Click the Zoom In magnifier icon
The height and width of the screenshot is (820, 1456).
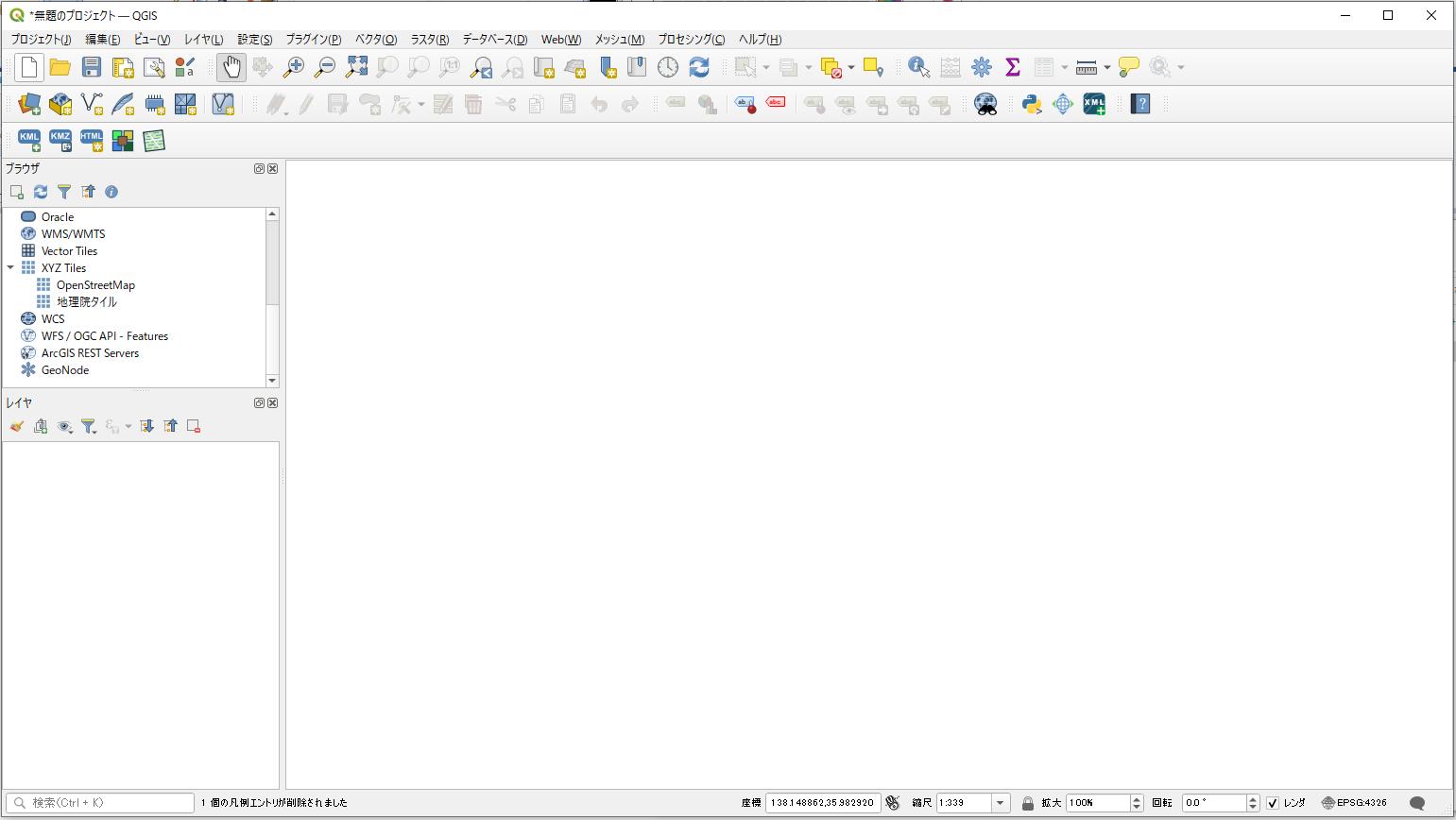click(294, 67)
